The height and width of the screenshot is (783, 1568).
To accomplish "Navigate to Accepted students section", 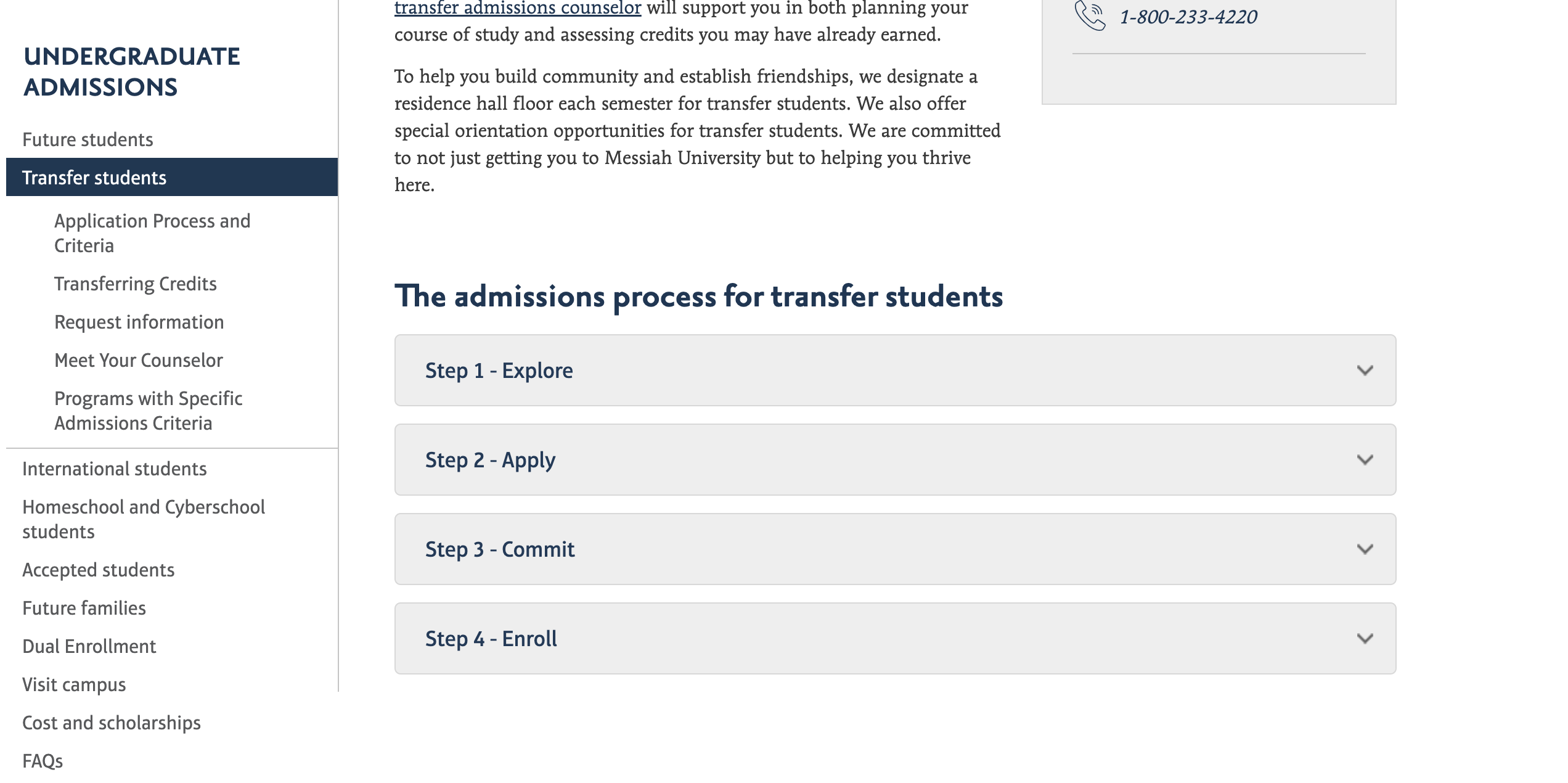I will (x=98, y=569).
